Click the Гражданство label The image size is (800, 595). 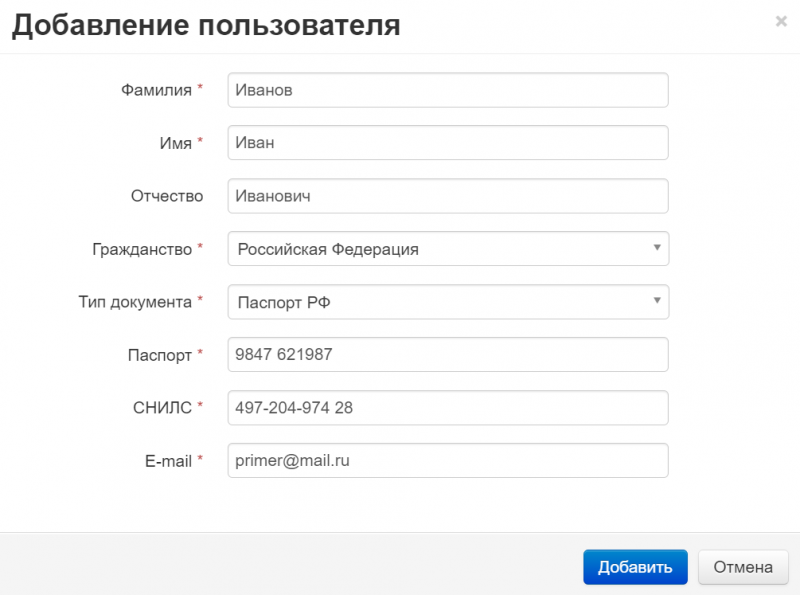(x=142, y=249)
